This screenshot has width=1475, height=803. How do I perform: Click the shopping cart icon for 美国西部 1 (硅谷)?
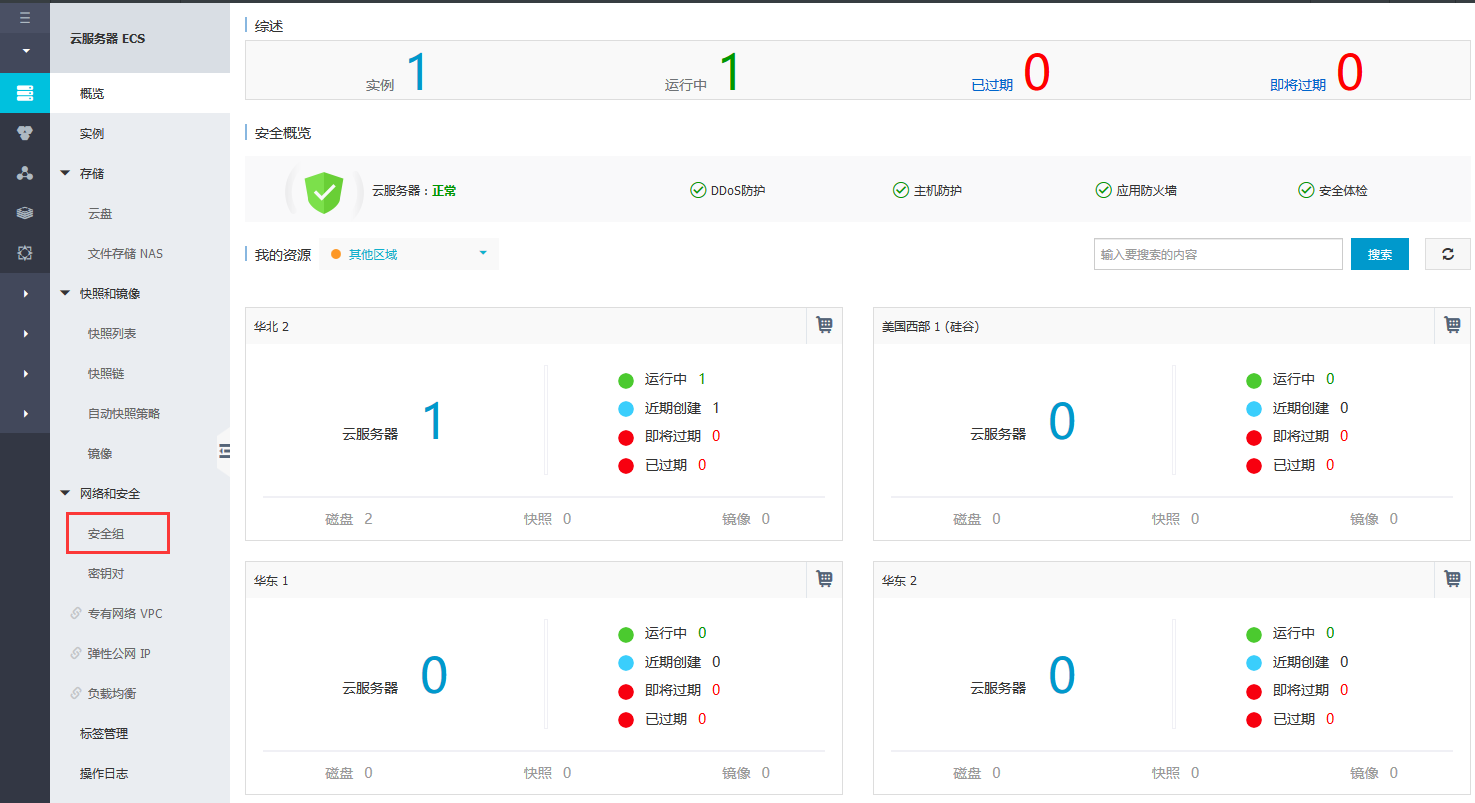(1452, 325)
